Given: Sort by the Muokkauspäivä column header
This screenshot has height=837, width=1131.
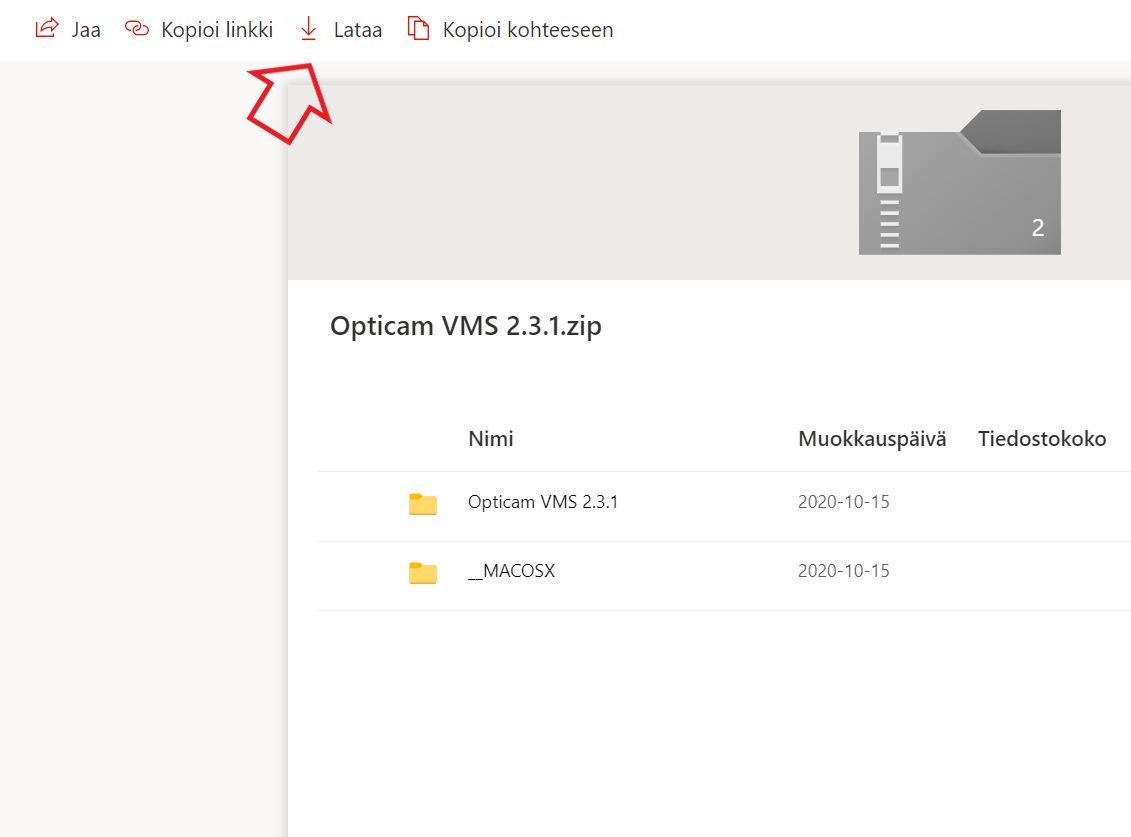Looking at the screenshot, I should click(x=871, y=438).
